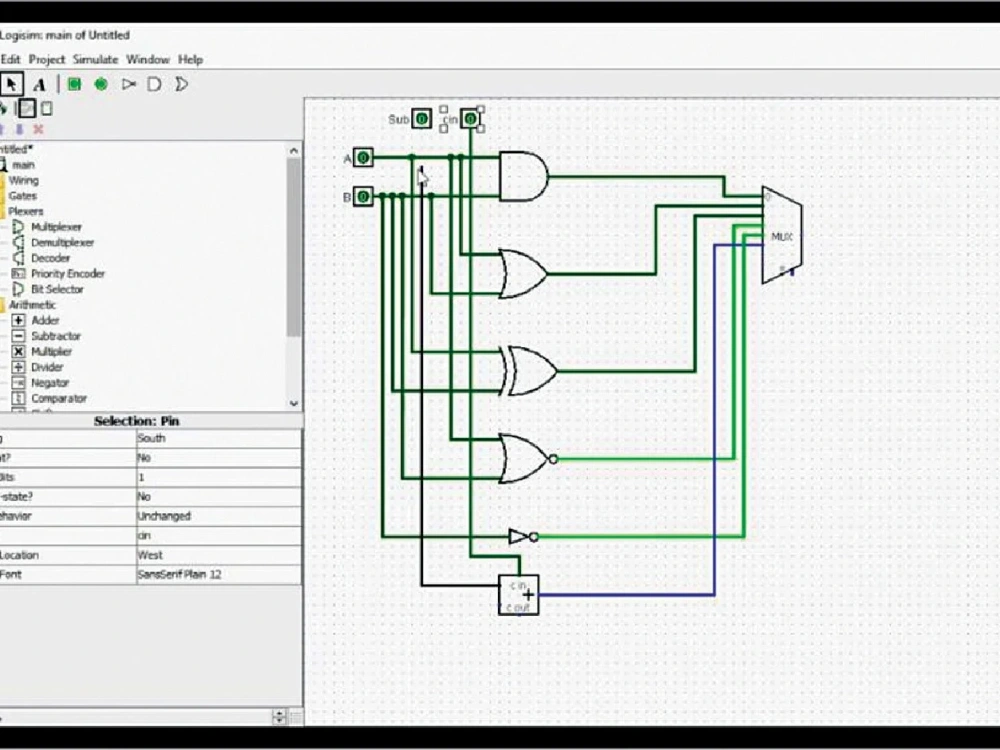Screen dimensions: 1000x750
Task: Click the zoom stepper at panel bottom
Action: (x=279, y=717)
